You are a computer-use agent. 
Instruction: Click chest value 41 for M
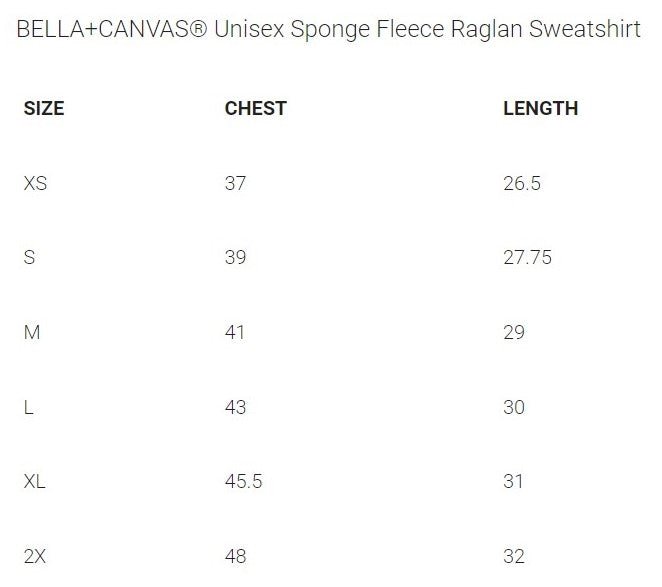point(235,333)
